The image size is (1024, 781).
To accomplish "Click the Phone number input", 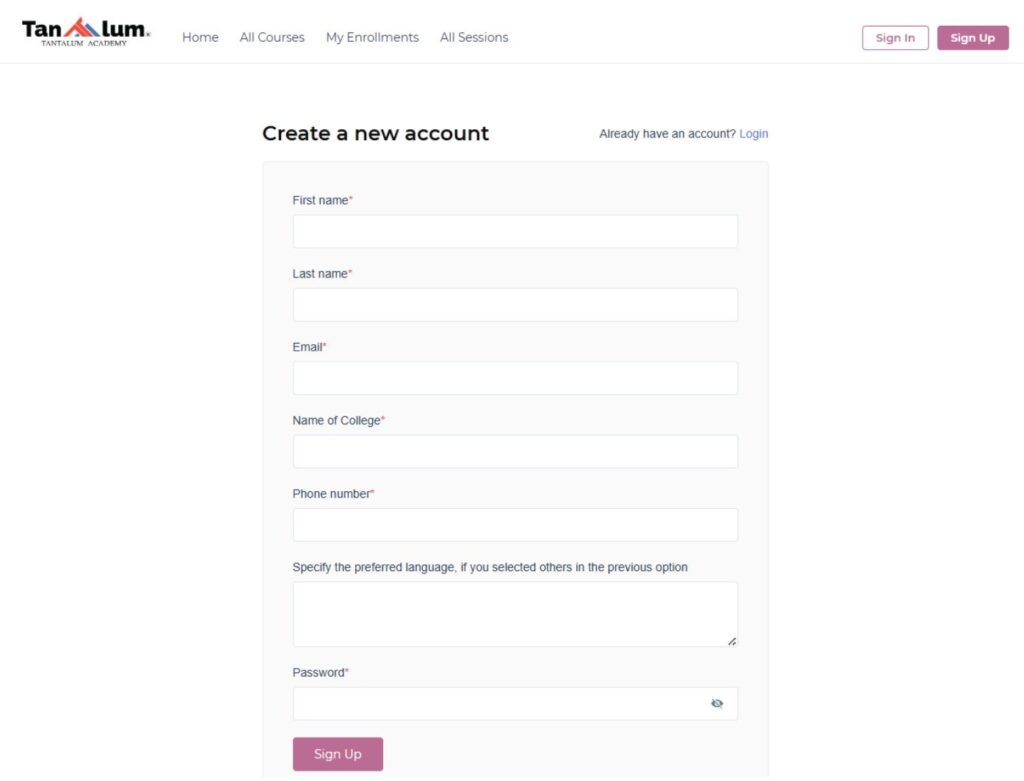I will 515,525.
